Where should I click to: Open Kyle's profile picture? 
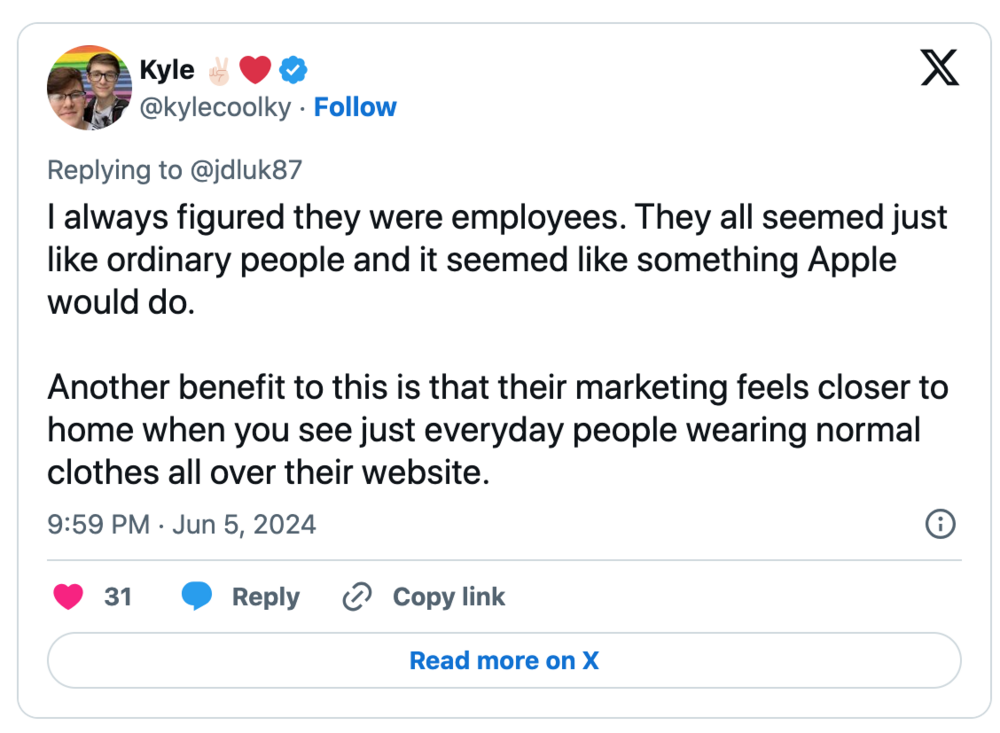(x=89, y=88)
